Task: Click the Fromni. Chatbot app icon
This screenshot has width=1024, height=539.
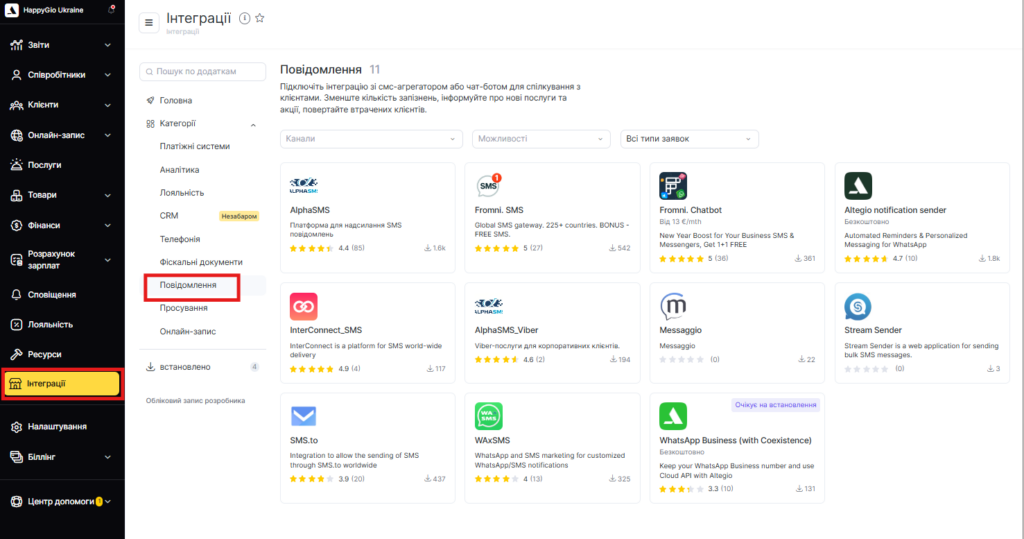Action: [673, 185]
